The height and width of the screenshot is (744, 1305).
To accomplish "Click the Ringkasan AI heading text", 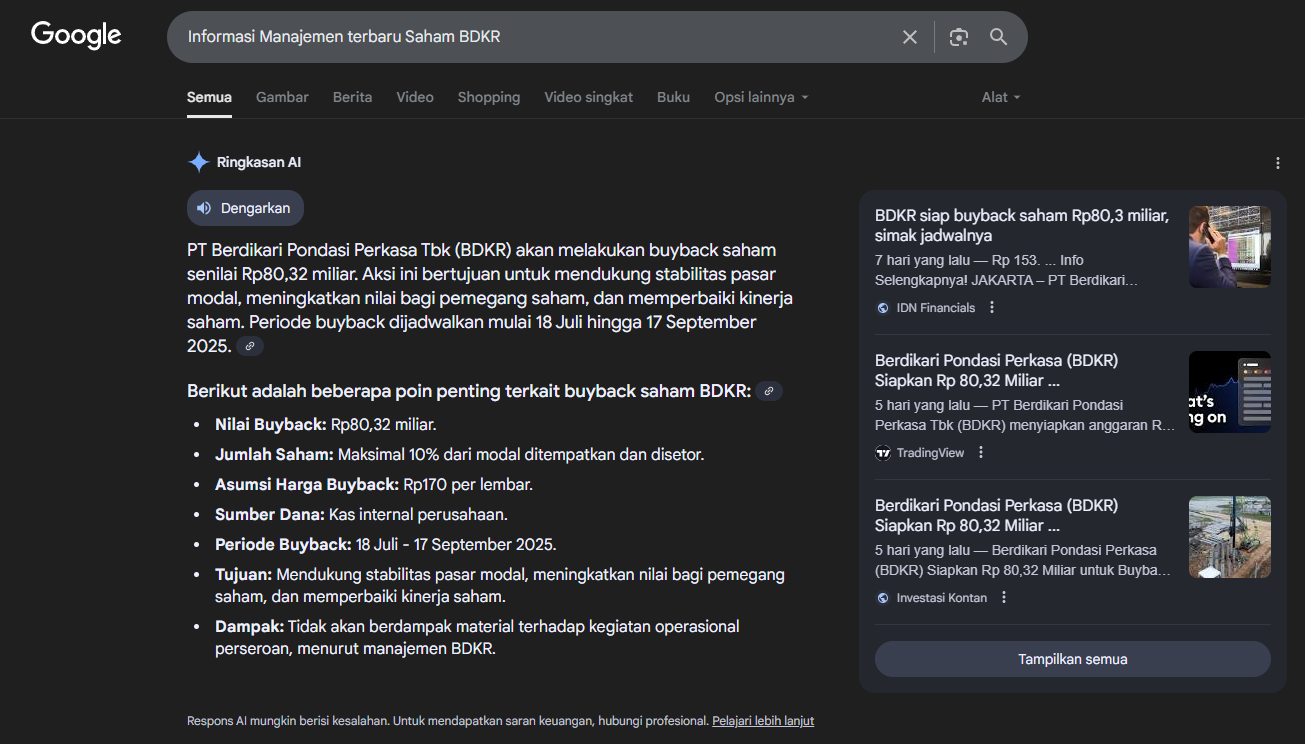I will tap(259, 162).
